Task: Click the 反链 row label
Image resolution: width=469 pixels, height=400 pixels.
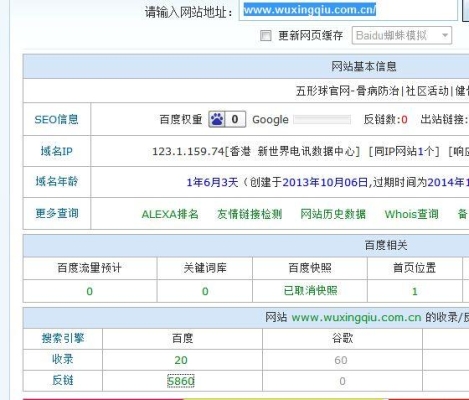Action: pos(63,380)
